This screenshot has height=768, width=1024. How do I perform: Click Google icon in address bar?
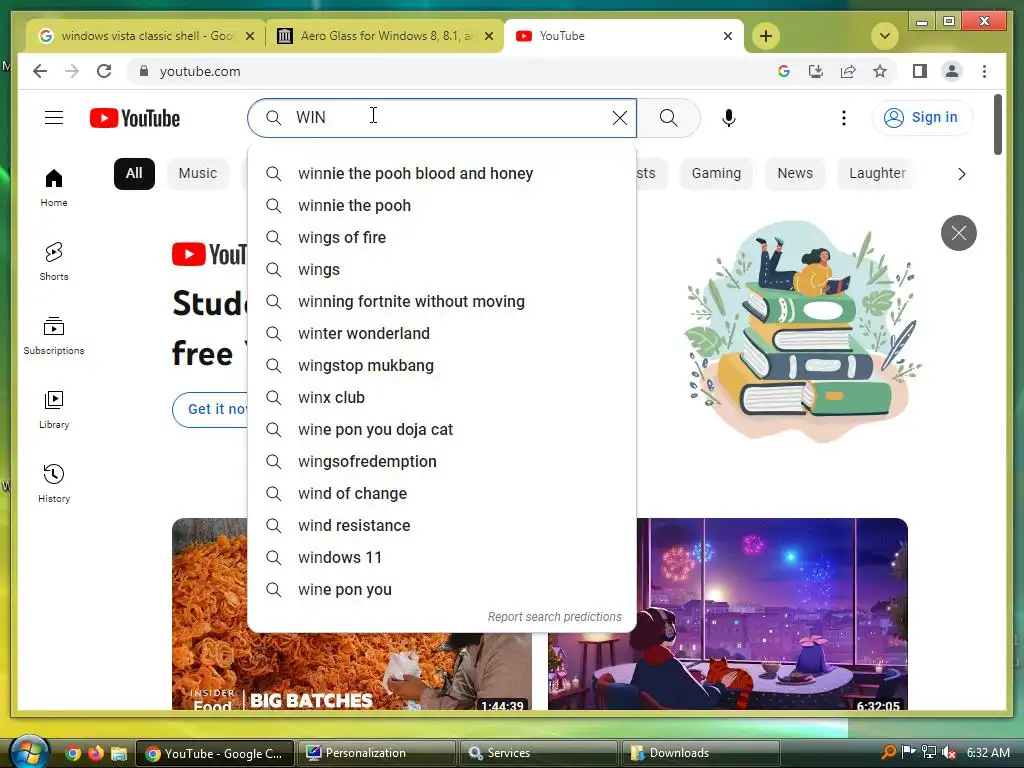784,71
